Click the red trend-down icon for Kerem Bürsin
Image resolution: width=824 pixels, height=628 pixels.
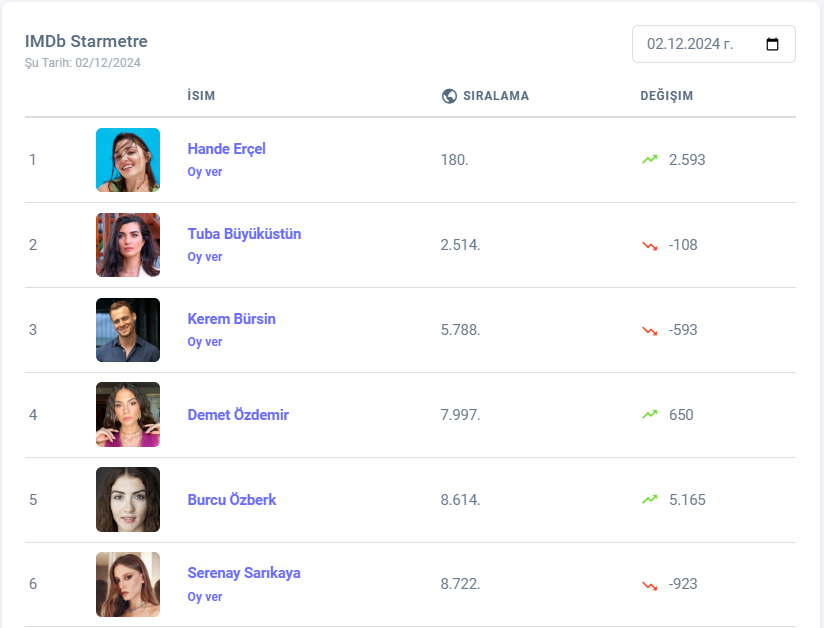pos(650,330)
